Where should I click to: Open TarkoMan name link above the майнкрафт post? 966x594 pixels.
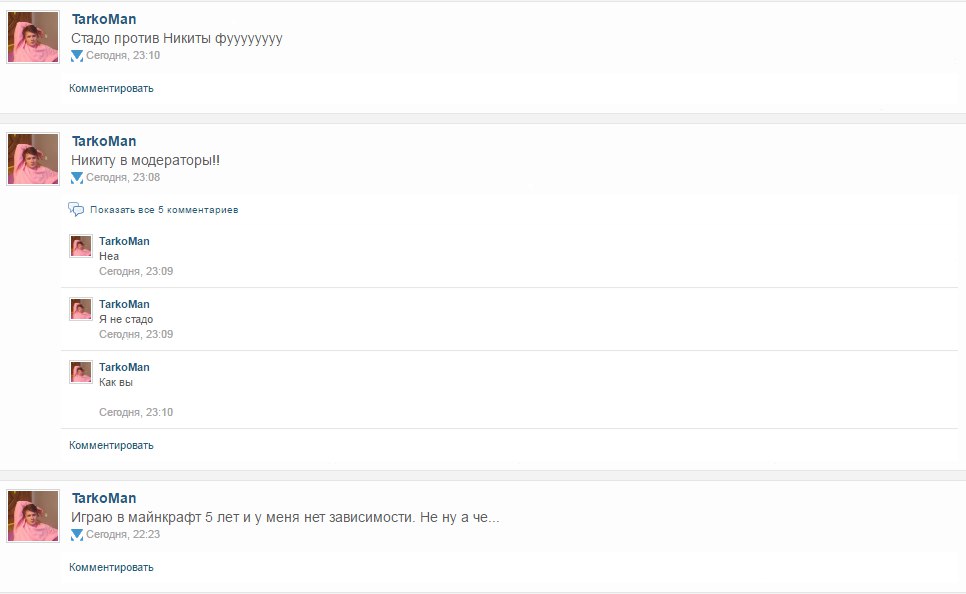104,498
